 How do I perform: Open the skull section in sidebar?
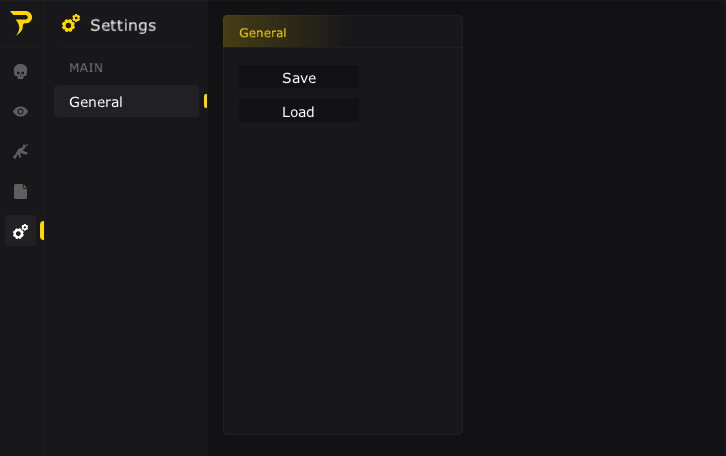20,71
